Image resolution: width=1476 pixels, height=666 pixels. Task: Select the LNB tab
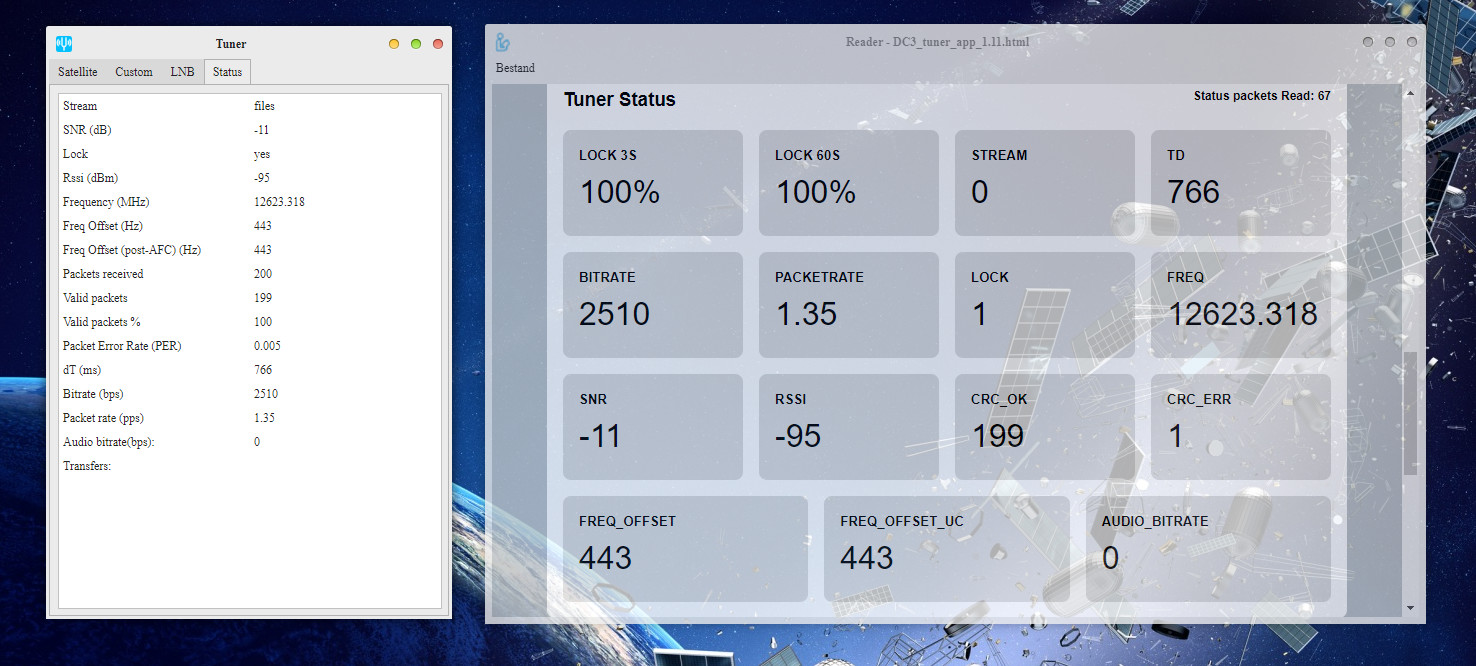[182, 72]
